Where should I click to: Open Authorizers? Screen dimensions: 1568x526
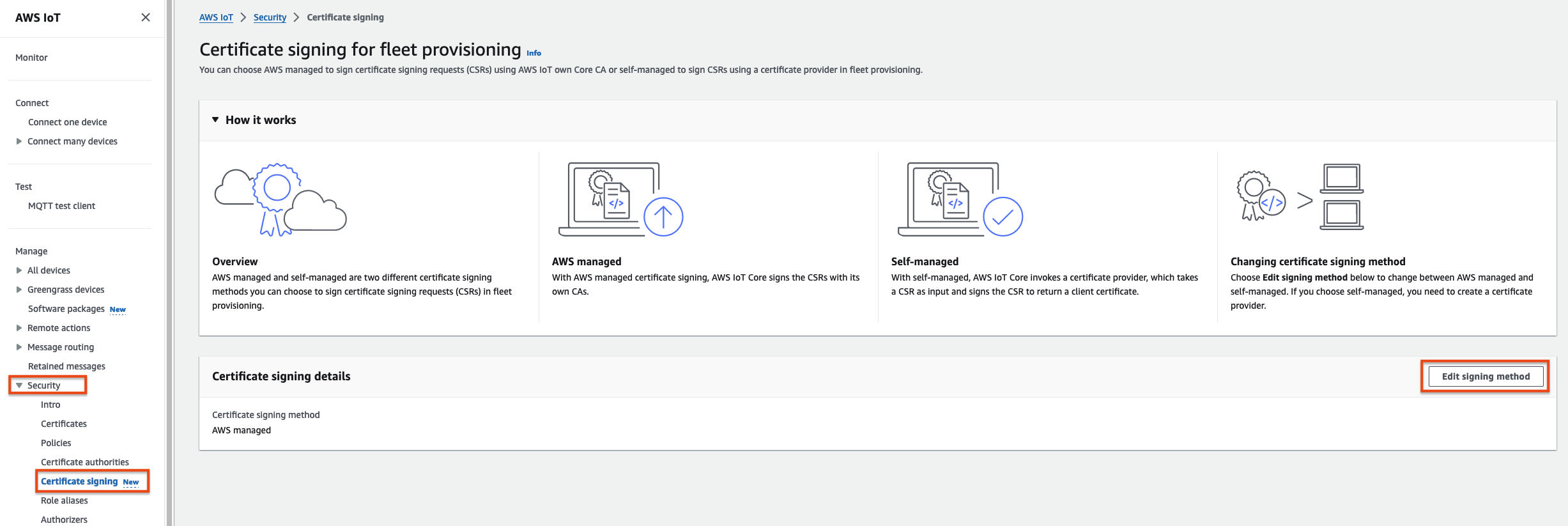(64, 520)
